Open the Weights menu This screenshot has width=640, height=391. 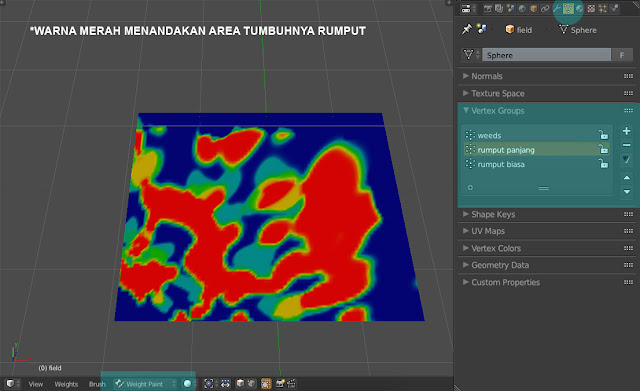[66, 384]
